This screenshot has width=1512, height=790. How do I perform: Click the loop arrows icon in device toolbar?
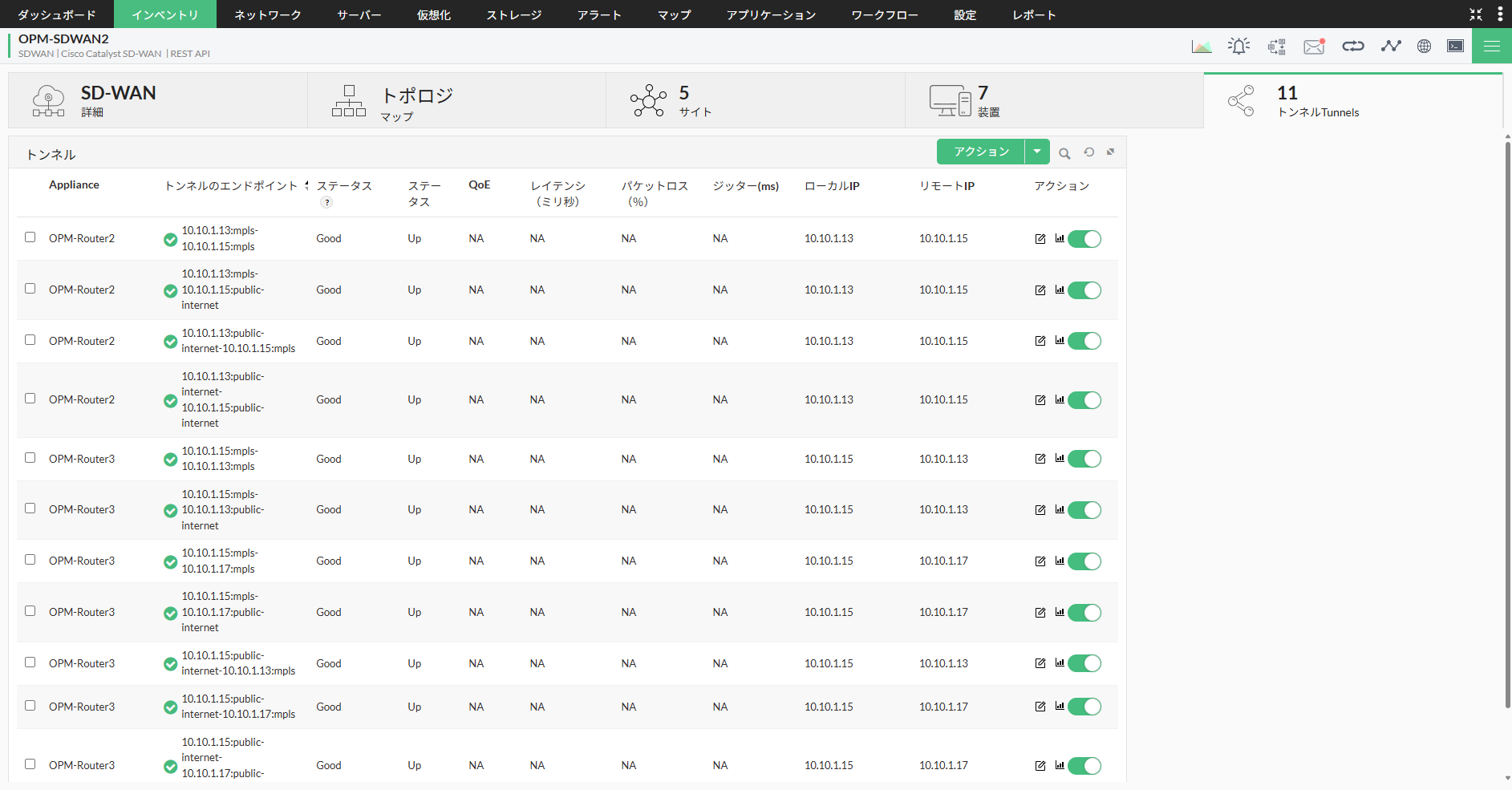pyautogui.click(x=1353, y=47)
